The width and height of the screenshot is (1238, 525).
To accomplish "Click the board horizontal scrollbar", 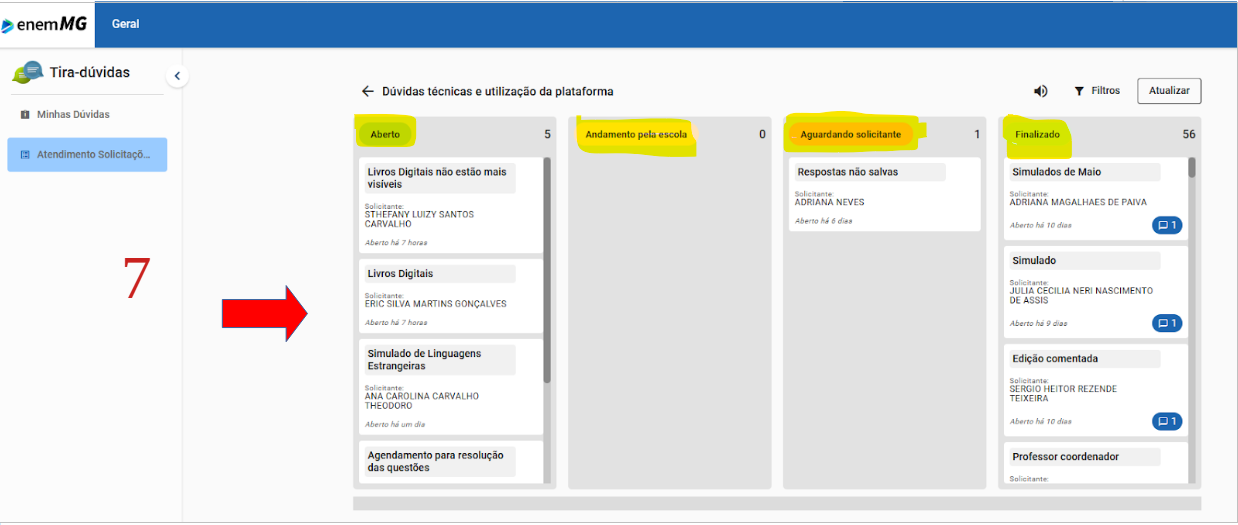I will 777,503.
